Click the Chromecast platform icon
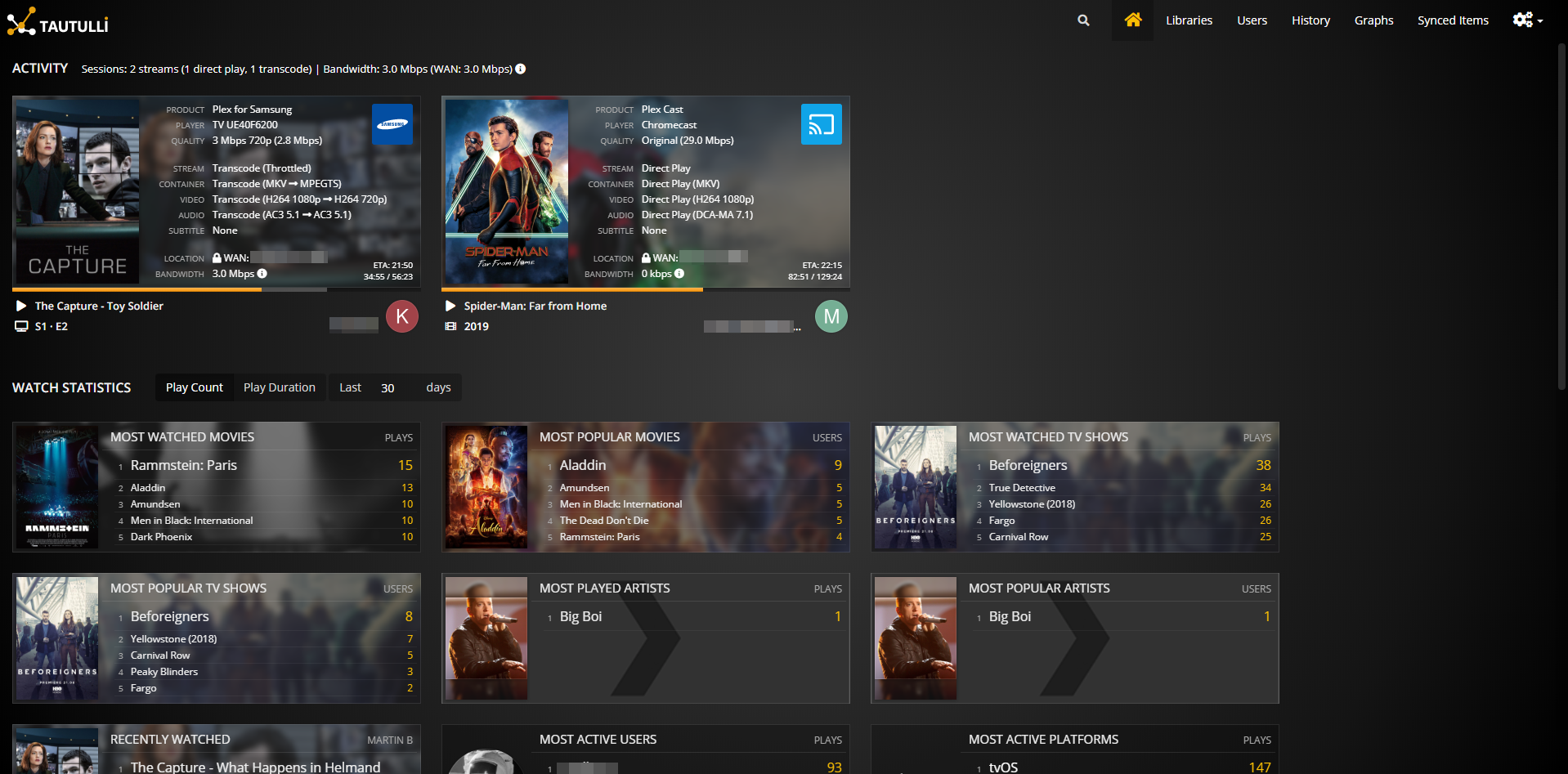This screenshot has height=774, width=1568. 821,125
